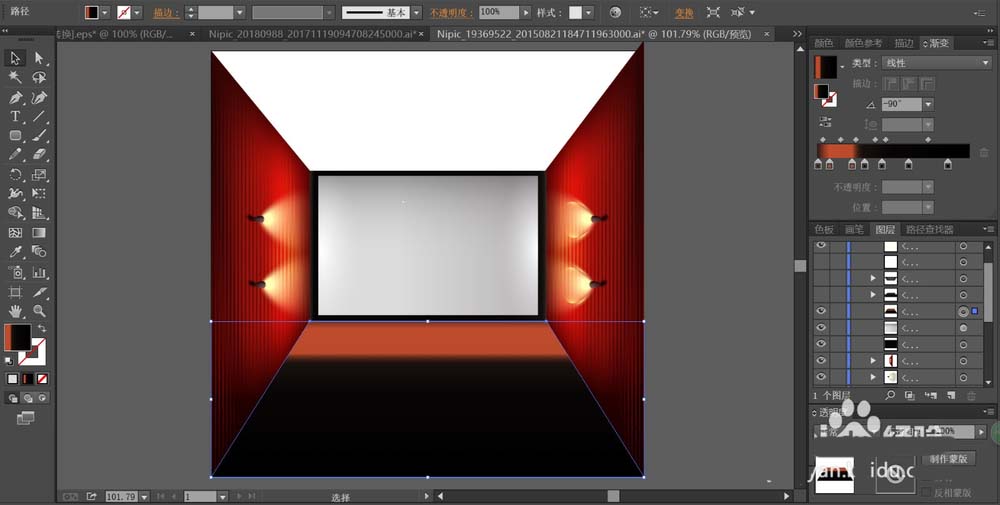Apply None mode button in toolbox
This screenshot has width=1000, height=505.
pos(42,379)
